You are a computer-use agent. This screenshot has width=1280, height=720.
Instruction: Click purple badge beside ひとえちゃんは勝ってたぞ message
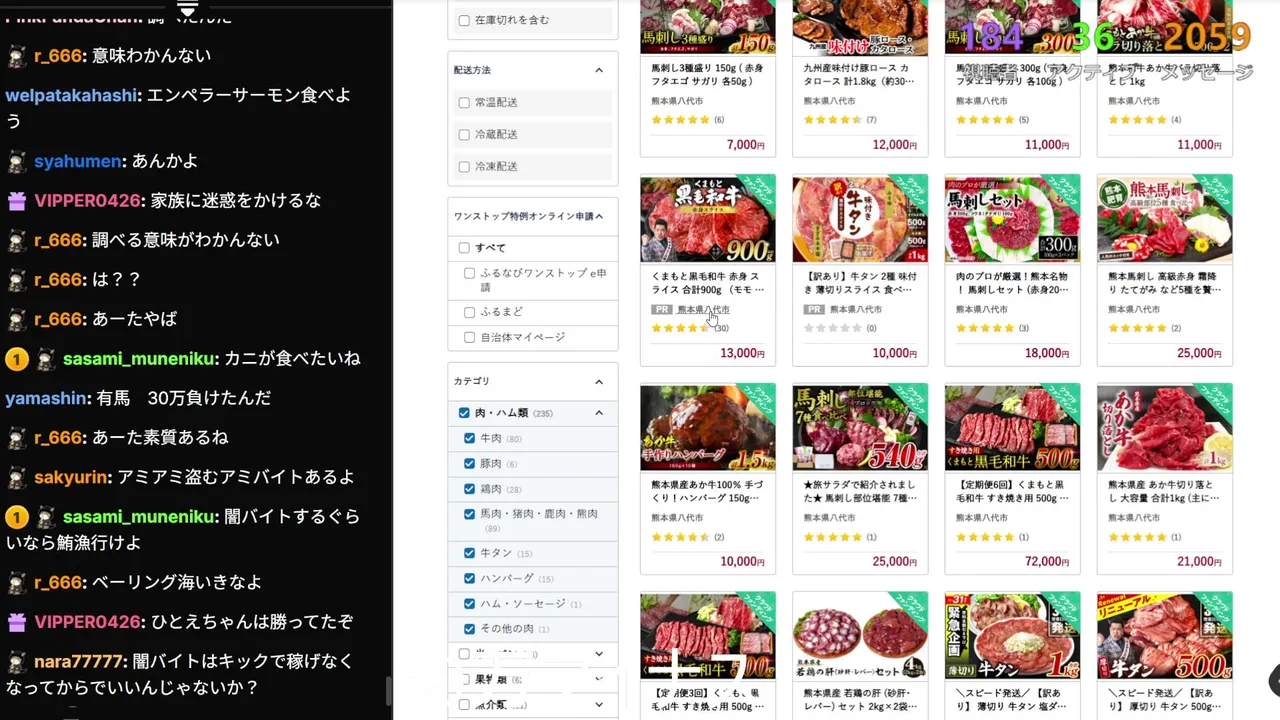point(17,622)
